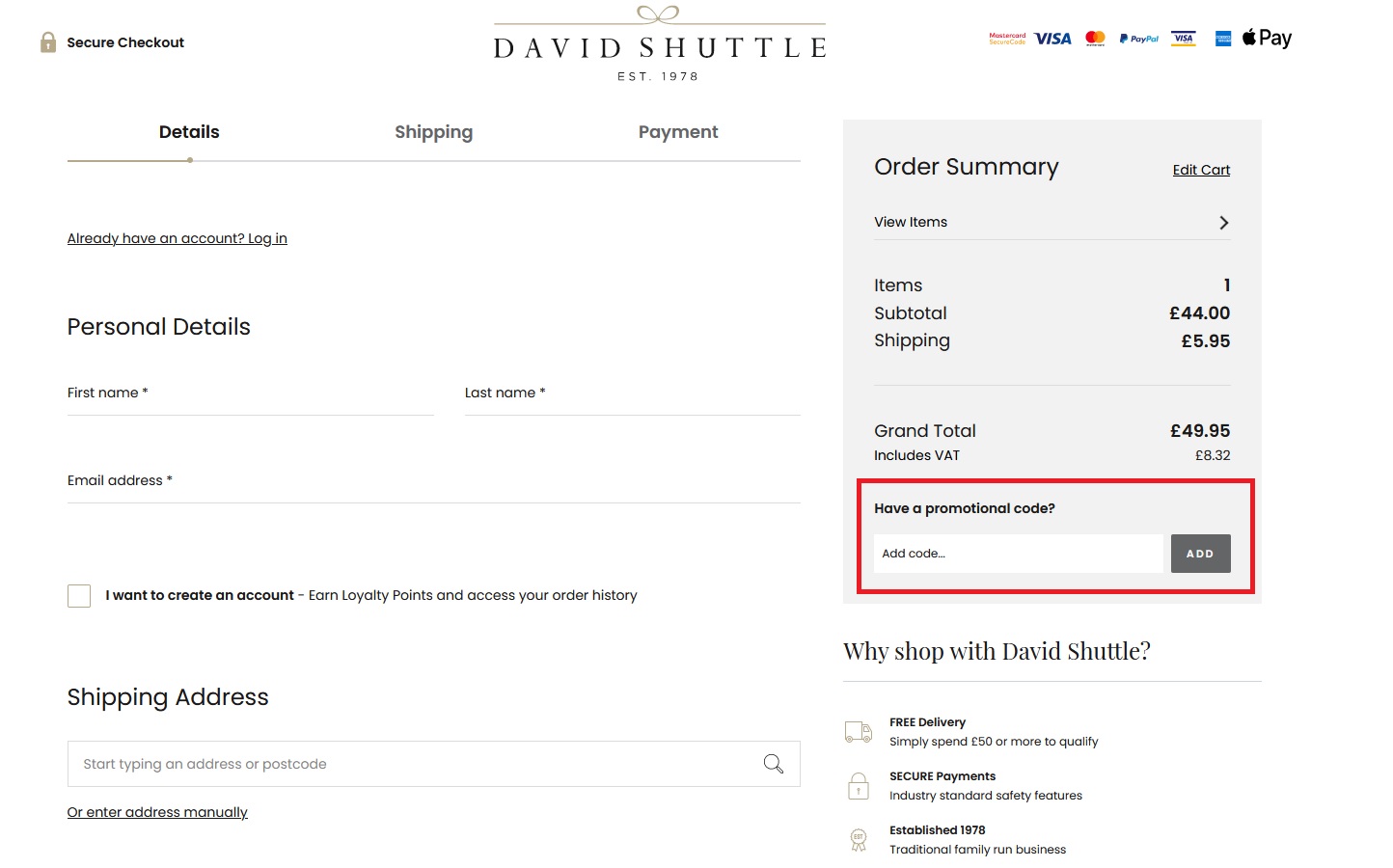
Task: Click the Add code promo input
Action: (x=1019, y=554)
